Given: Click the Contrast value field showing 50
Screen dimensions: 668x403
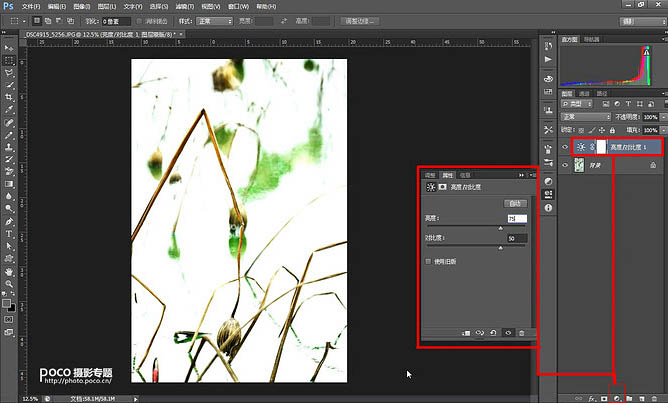Looking at the screenshot, I should tap(517, 238).
